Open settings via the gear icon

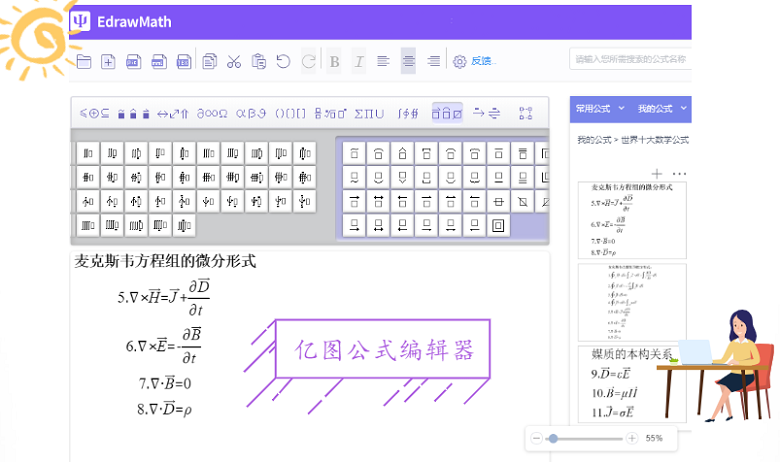[x=460, y=61]
